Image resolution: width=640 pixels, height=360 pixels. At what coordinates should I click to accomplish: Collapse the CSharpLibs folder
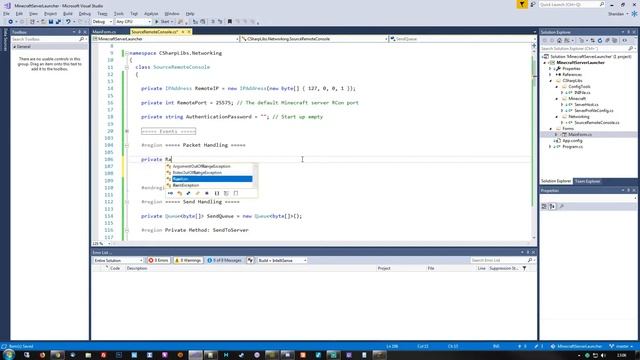[551, 81]
